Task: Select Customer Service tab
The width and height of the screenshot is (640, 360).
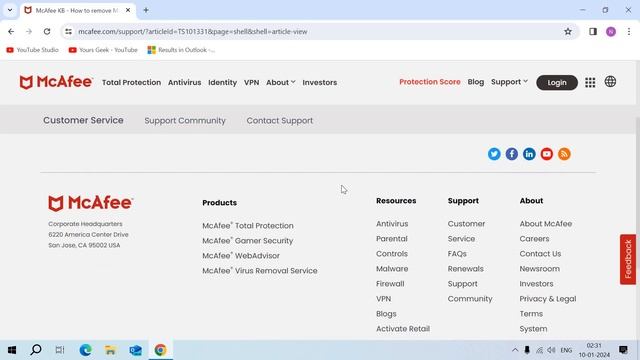Action: click(x=83, y=120)
